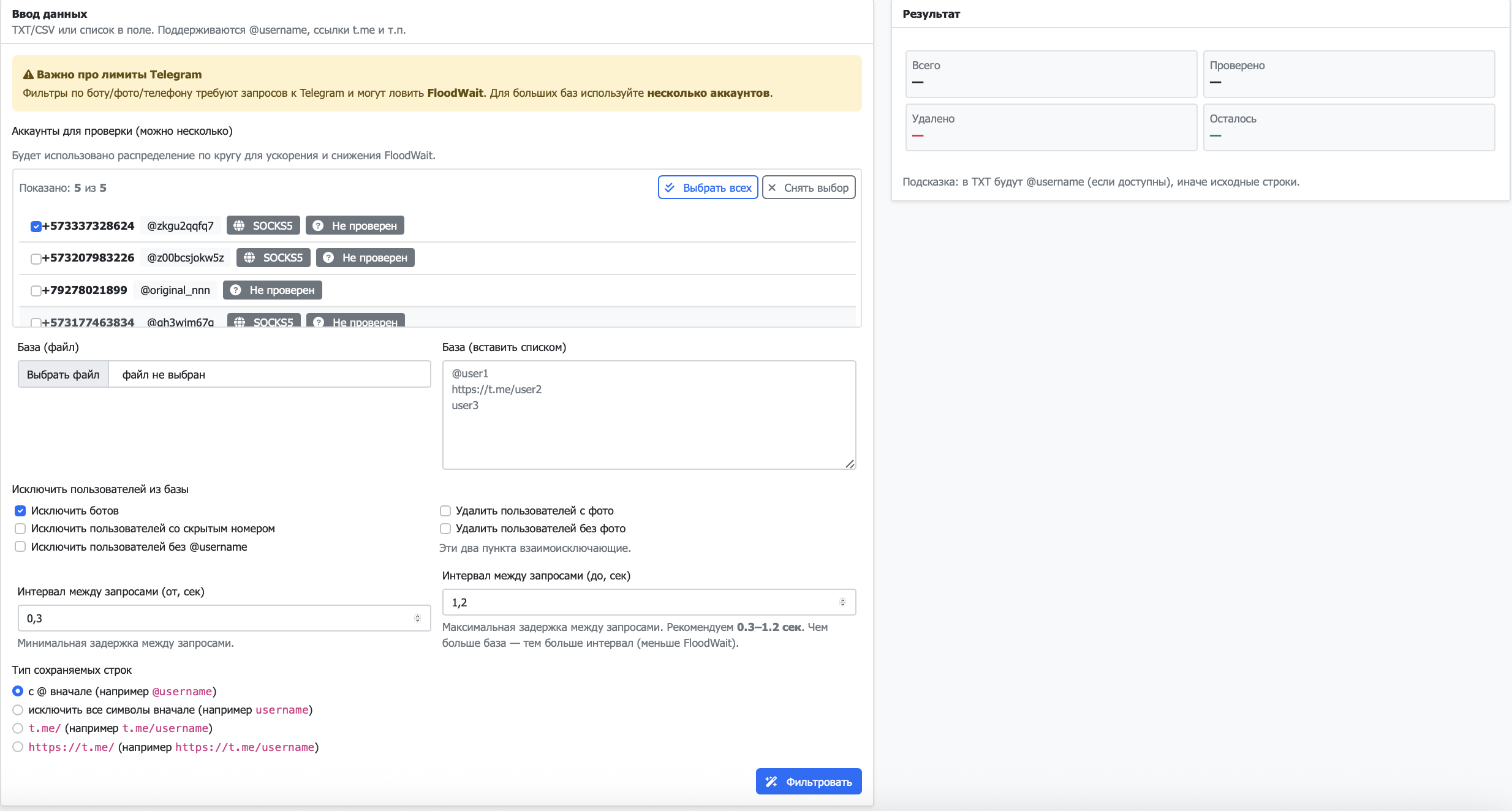The height and width of the screenshot is (811, 1512).
Task: Select the https://t.me/ output format radio
Action: [18, 747]
